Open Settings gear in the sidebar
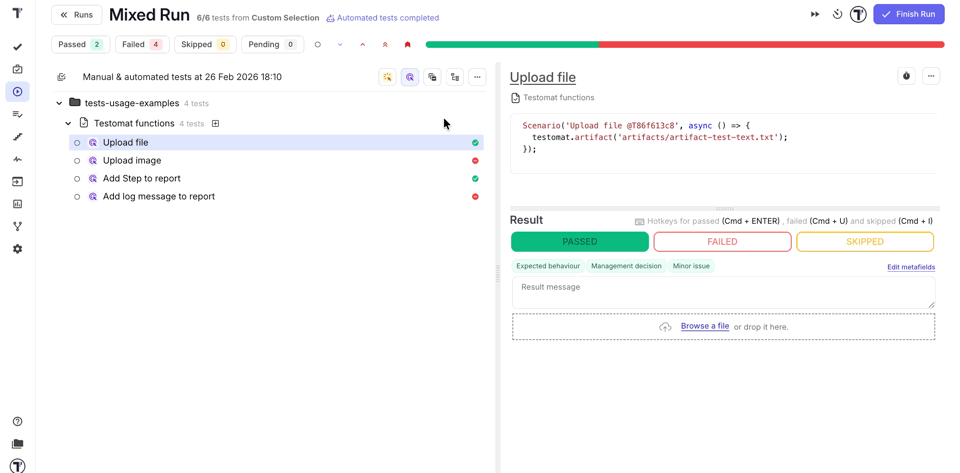Viewport: 960px width, 473px height. point(17,249)
